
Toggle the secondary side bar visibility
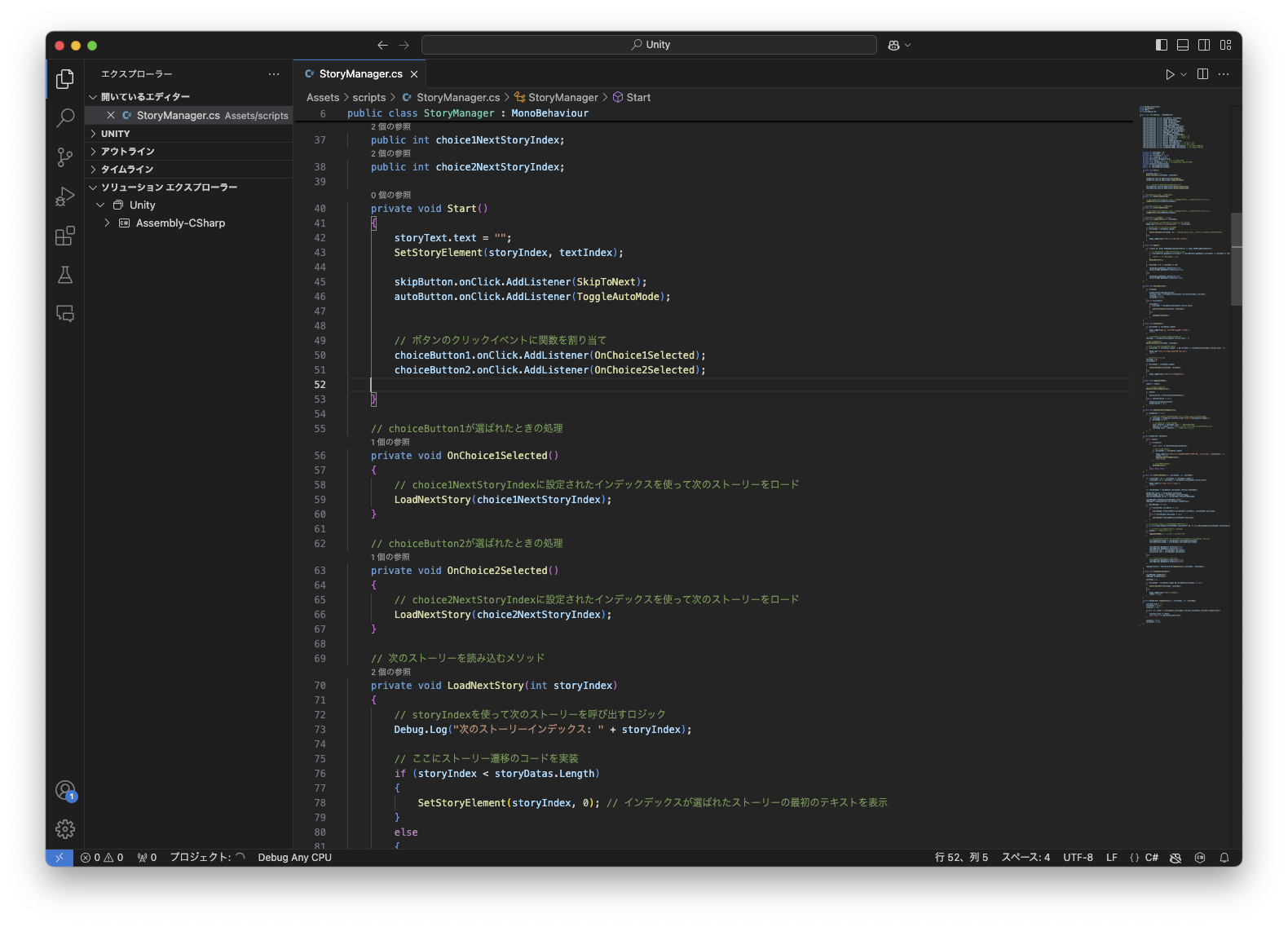click(1204, 45)
